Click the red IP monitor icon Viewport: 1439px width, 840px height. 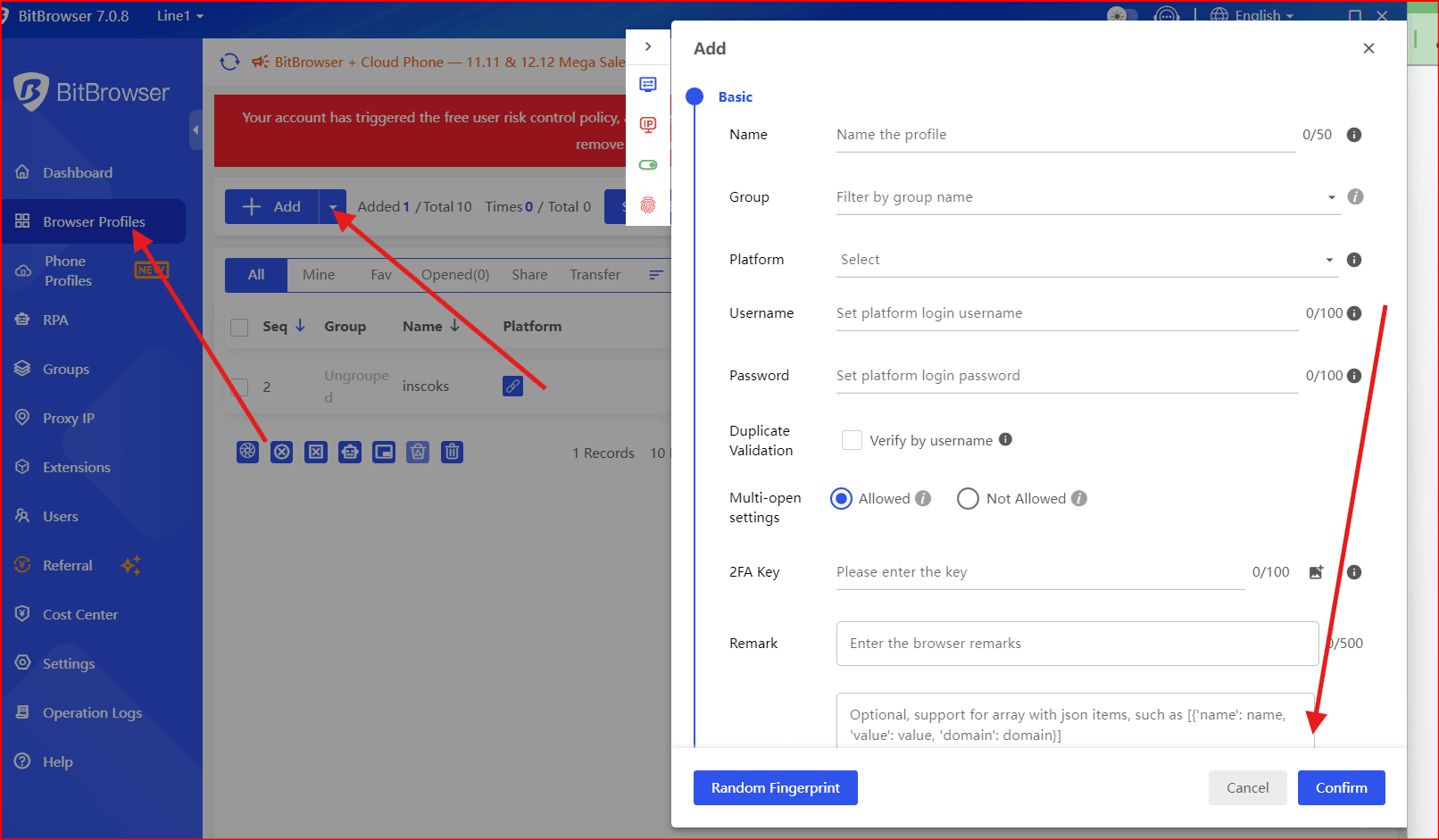pos(648,125)
